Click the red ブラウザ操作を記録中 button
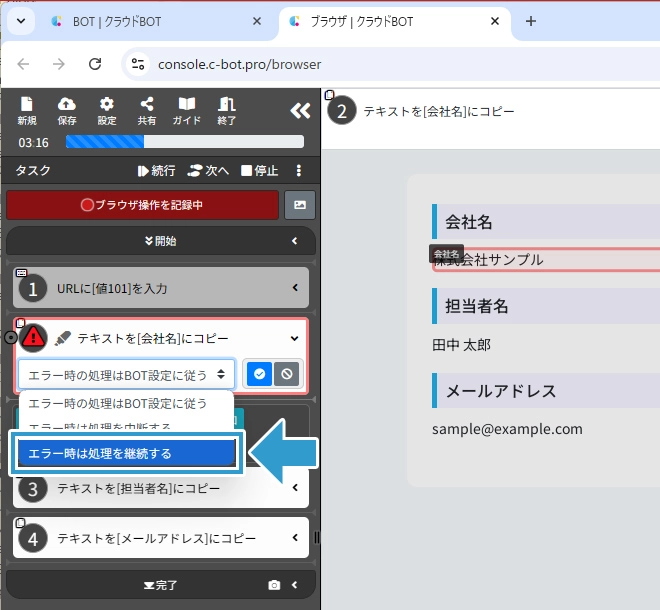The height and width of the screenshot is (610, 660). 142,205
